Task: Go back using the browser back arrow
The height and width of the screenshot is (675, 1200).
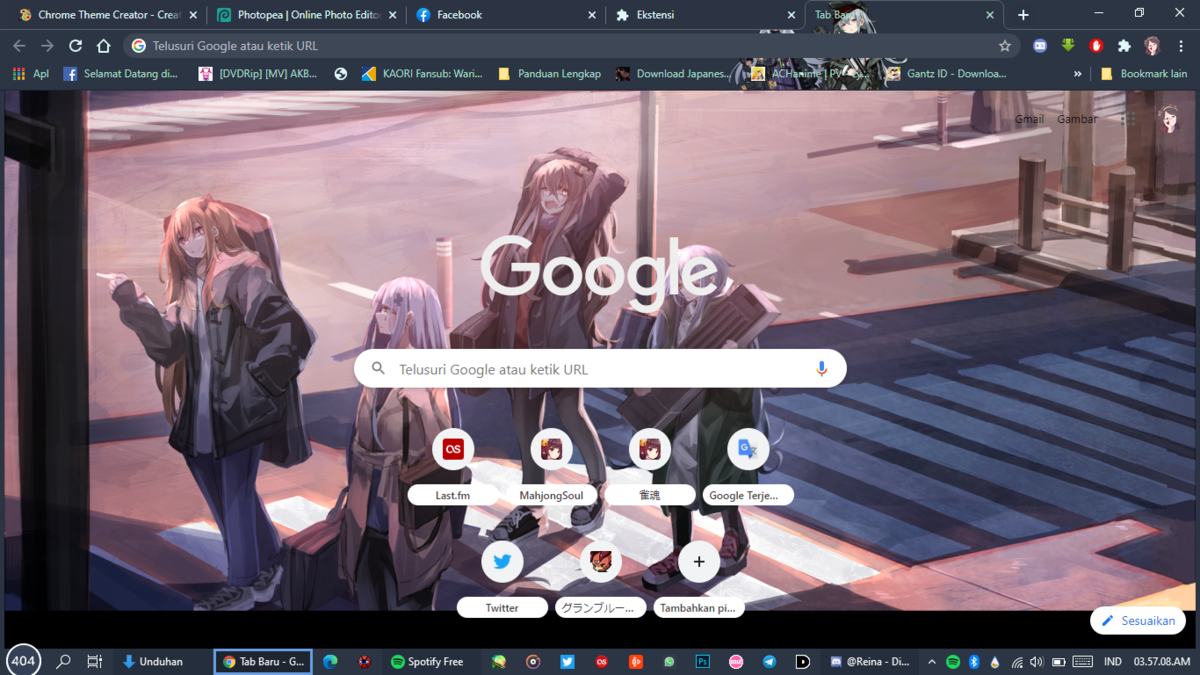Action: point(19,46)
